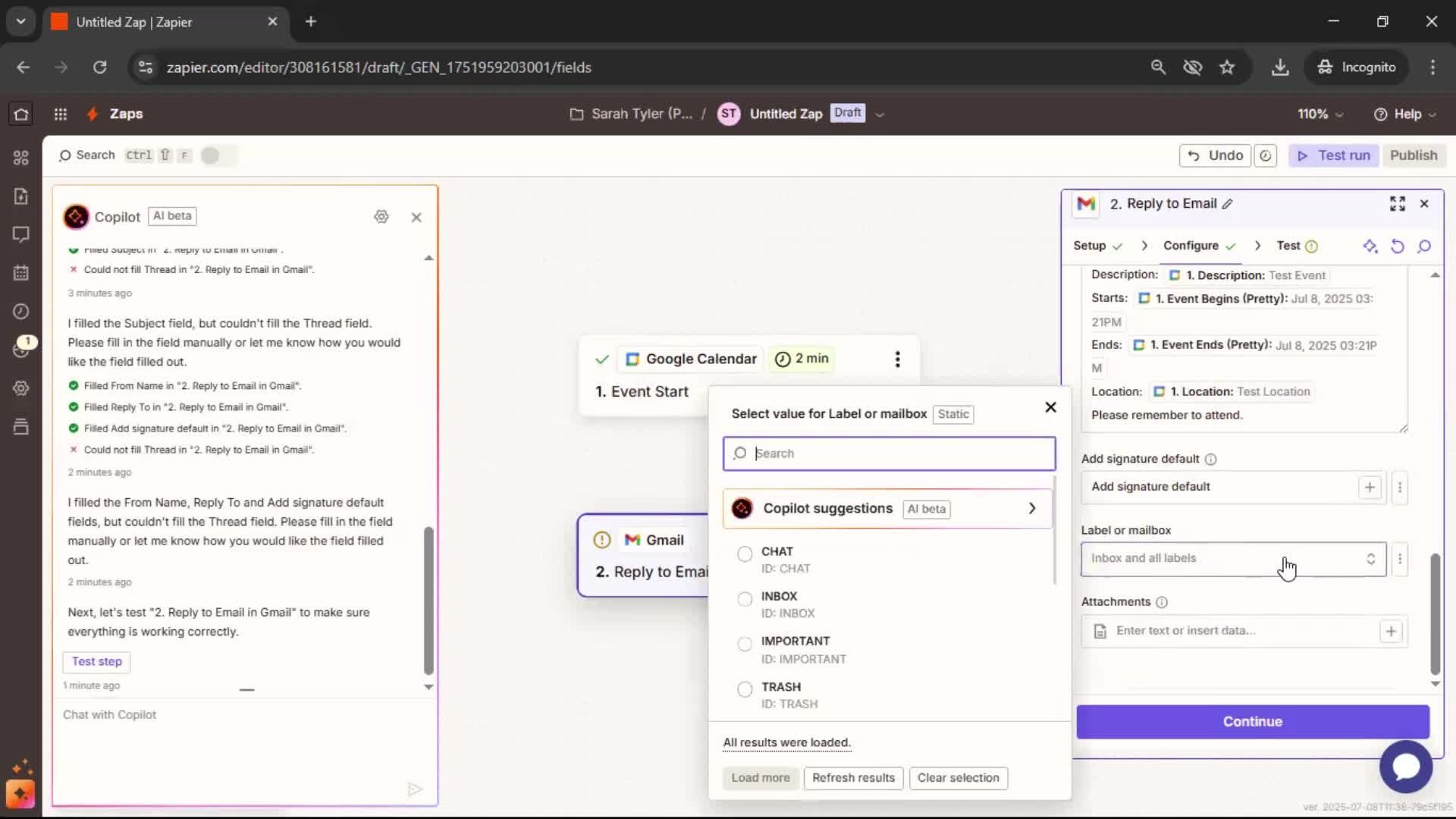Screen dimensions: 1456x819
Task: Open Sarah Tyler folder breadcrumb
Action: [631, 114]
